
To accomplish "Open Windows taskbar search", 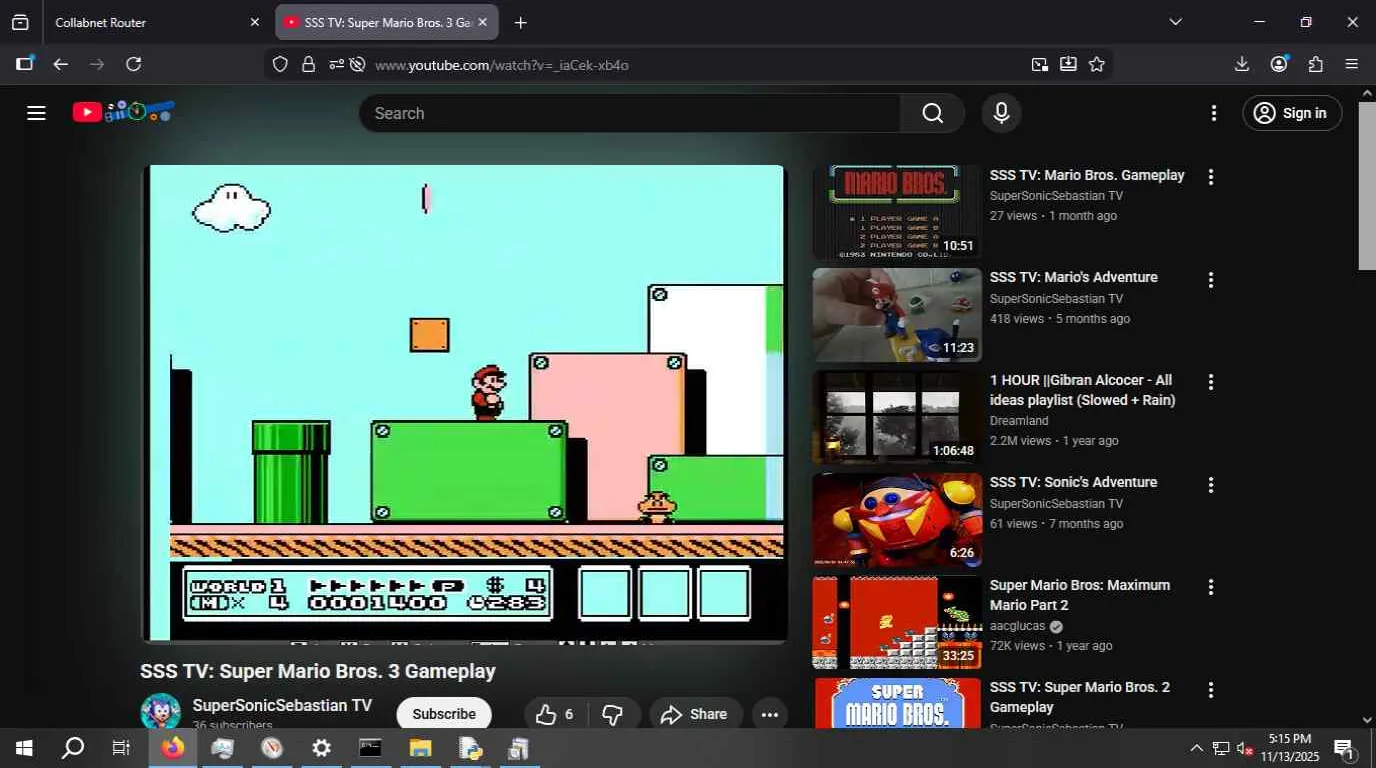I will point(73,748).
